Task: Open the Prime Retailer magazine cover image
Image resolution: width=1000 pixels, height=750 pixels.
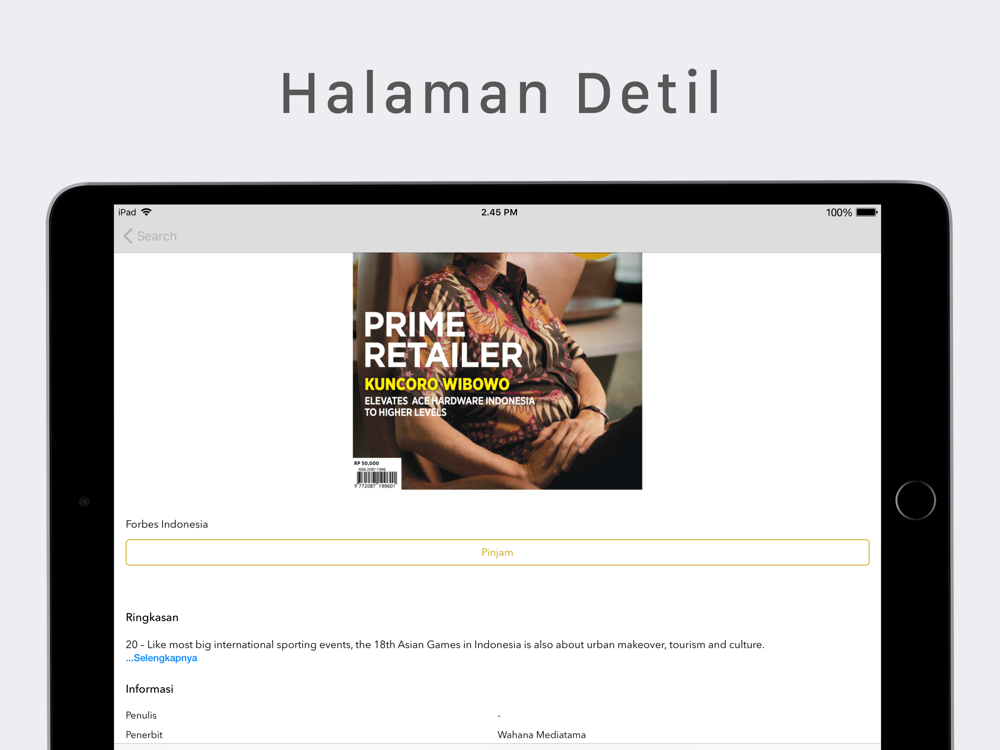Action: coord(497,371)
